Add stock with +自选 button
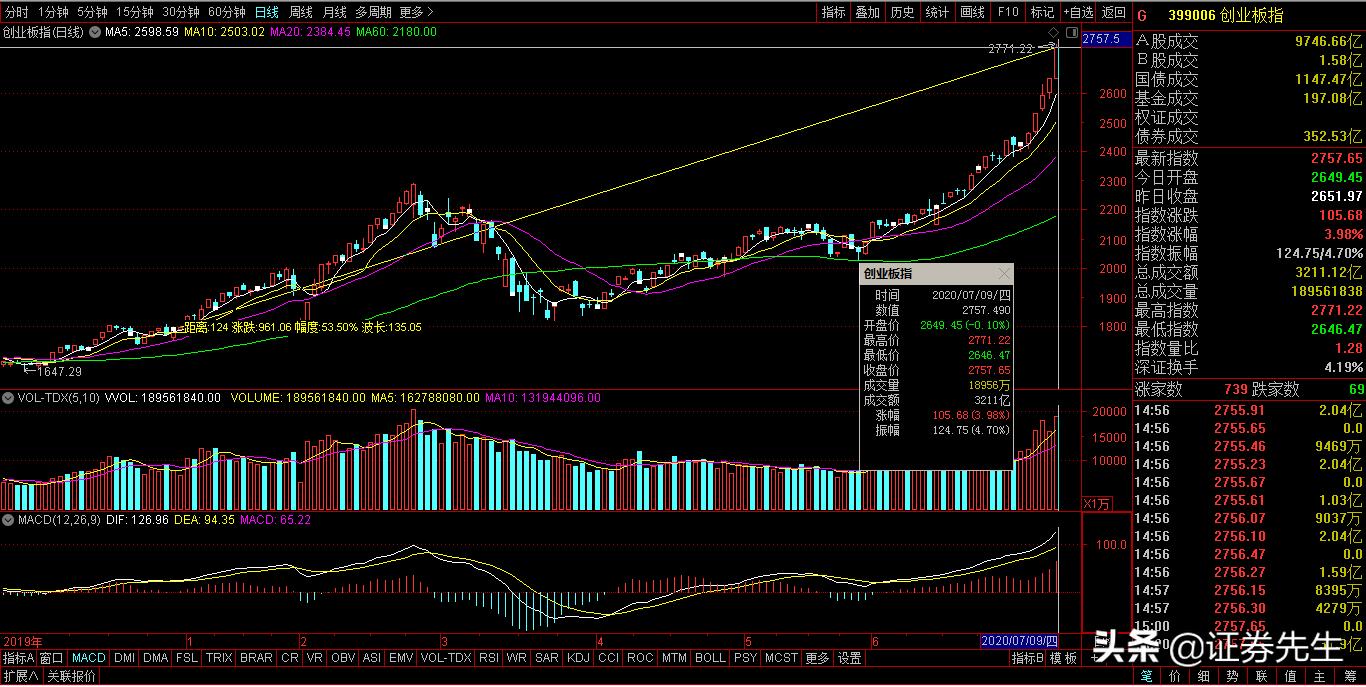 (1076, 12)
